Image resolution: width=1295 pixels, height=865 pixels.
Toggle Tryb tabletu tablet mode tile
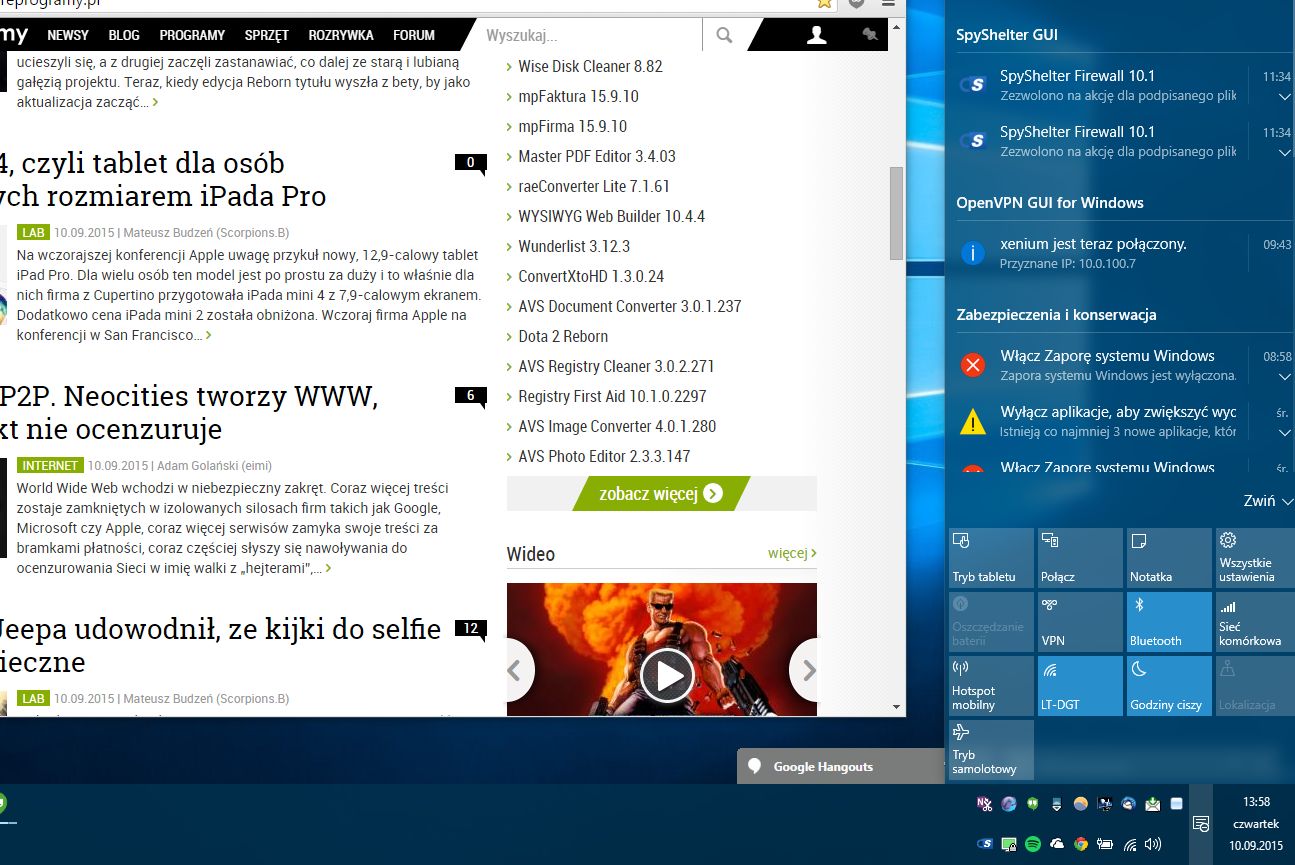point(991,558)
